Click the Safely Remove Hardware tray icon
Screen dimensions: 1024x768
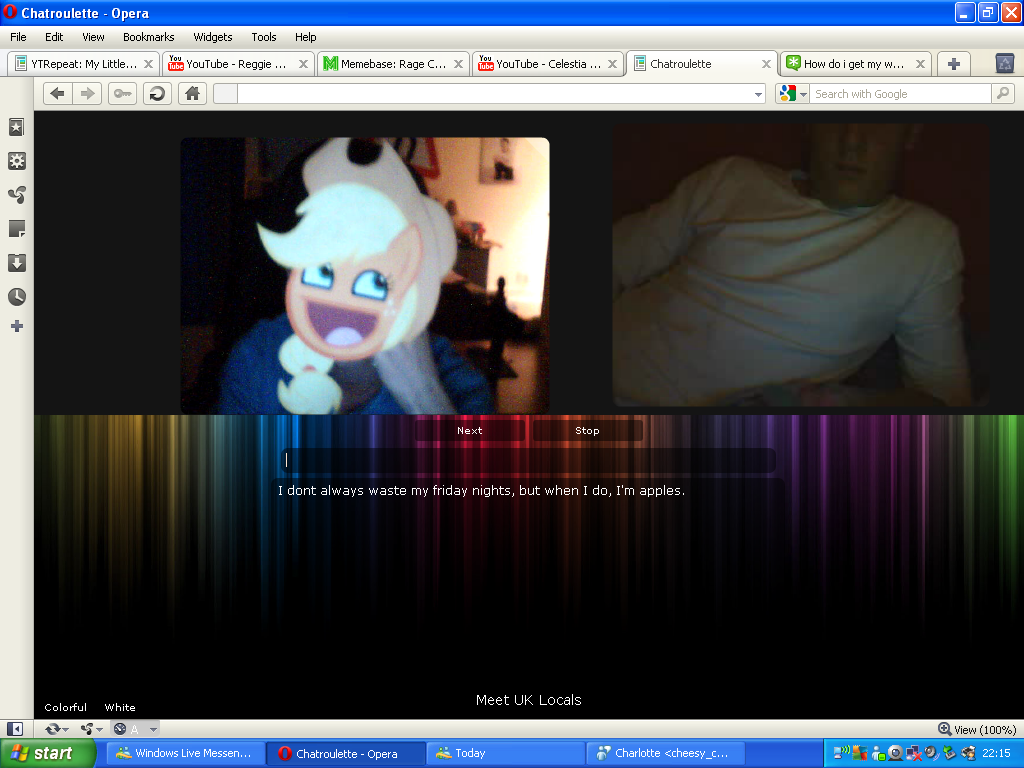pos(950,753)
